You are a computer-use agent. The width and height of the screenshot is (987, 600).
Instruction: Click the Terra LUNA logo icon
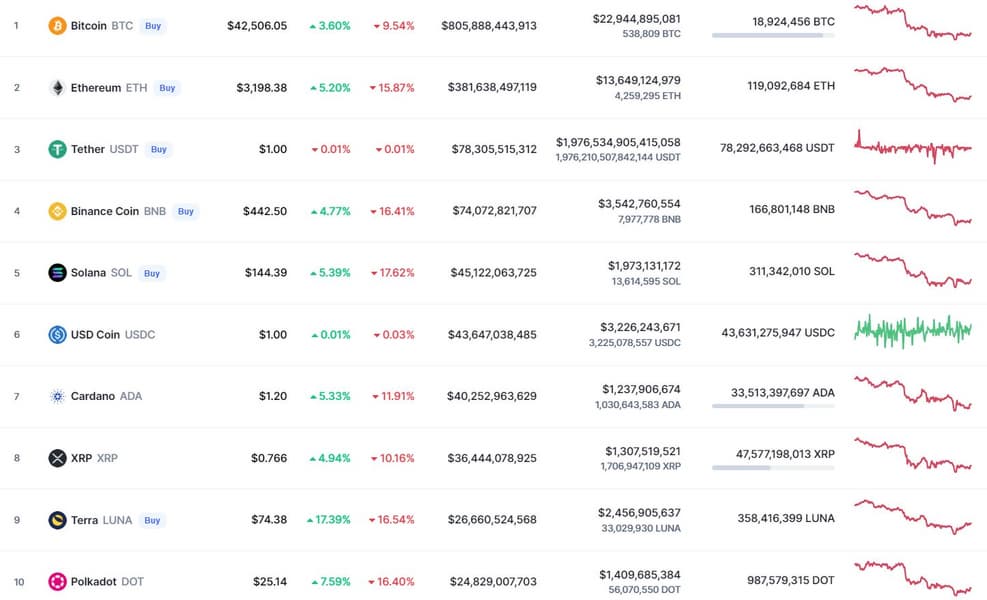(57, 520)
